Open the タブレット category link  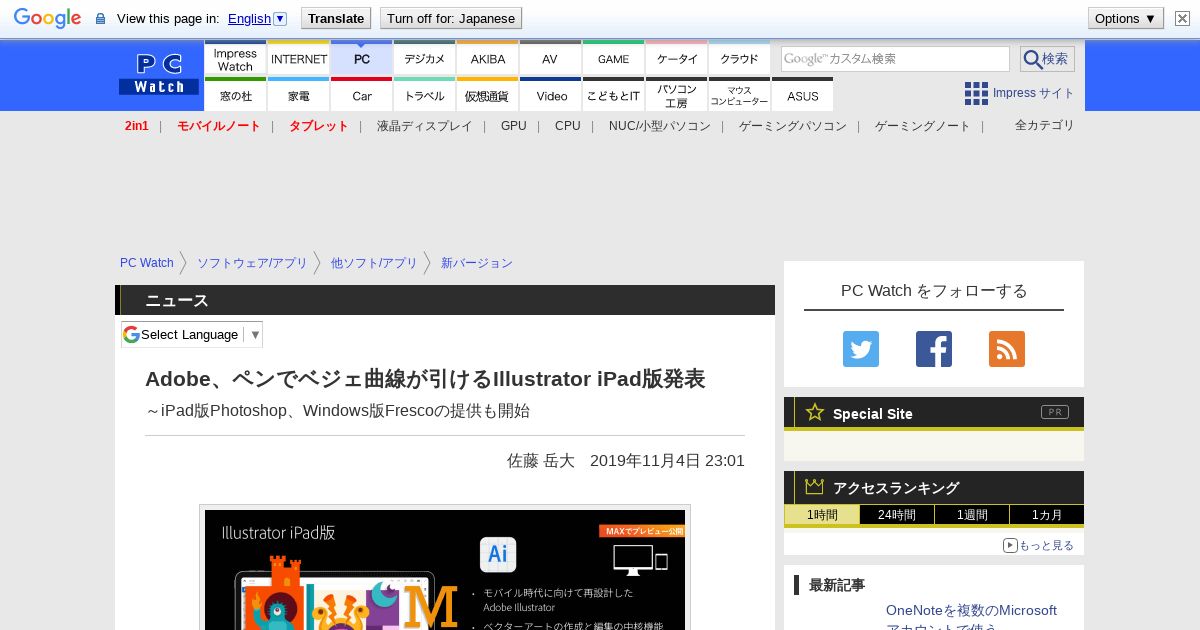click(x=318, y=126)
